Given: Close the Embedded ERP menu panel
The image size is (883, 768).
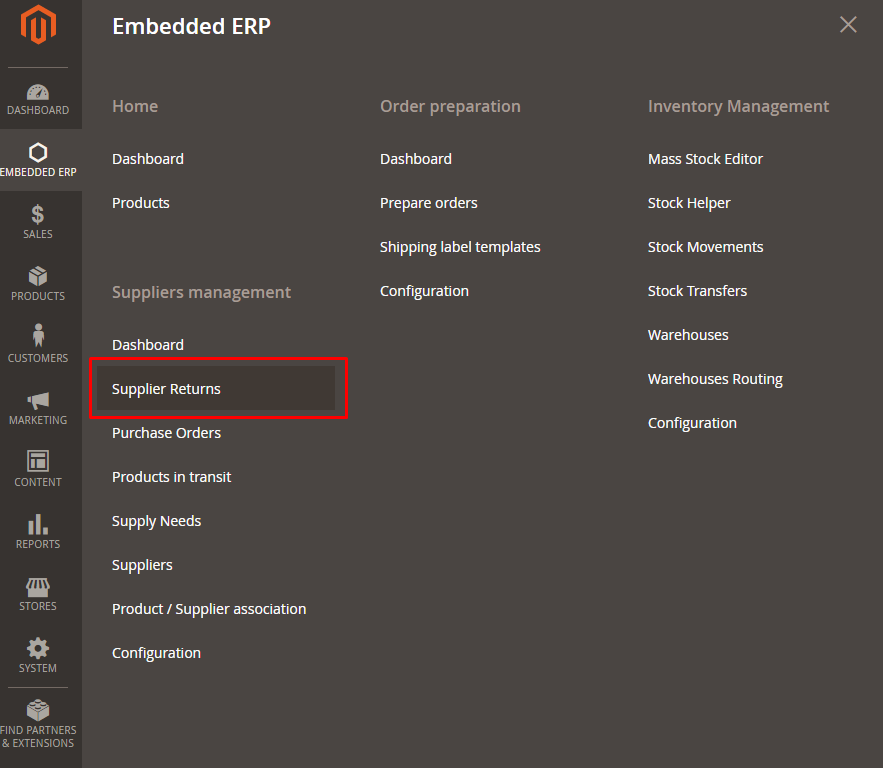Looking at the screenshot, I should click(x=848, y=24).
